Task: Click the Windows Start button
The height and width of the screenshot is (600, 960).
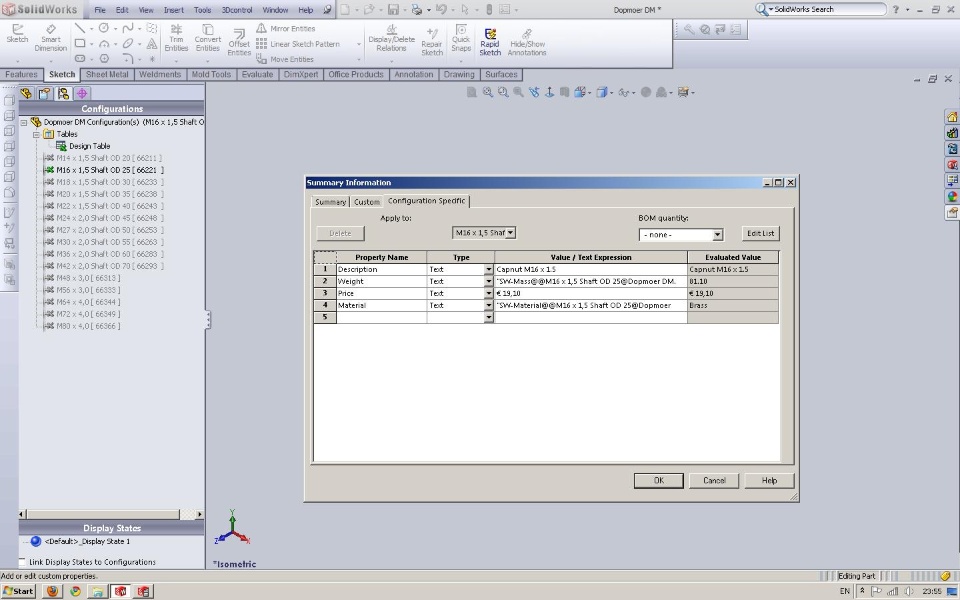Action: coord(18,591)
